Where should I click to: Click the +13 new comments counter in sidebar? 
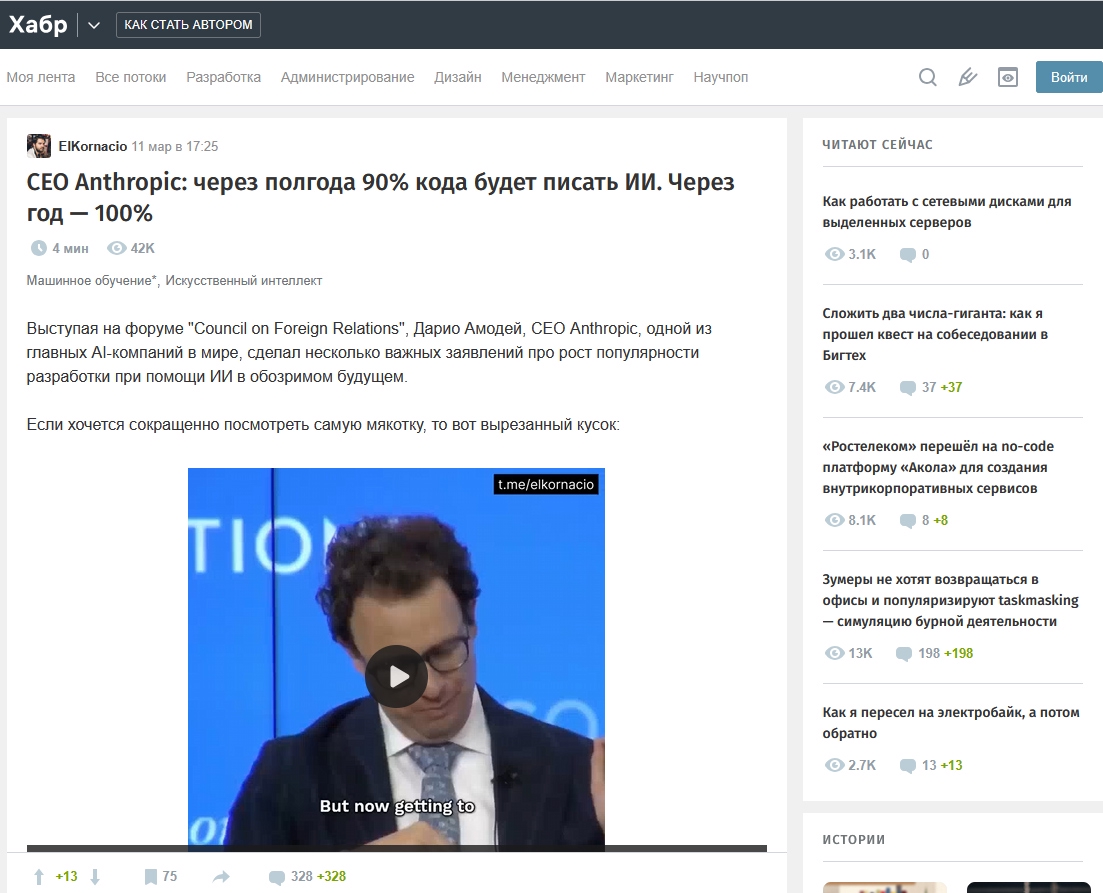pyautogui.click(x=951, y=765)
